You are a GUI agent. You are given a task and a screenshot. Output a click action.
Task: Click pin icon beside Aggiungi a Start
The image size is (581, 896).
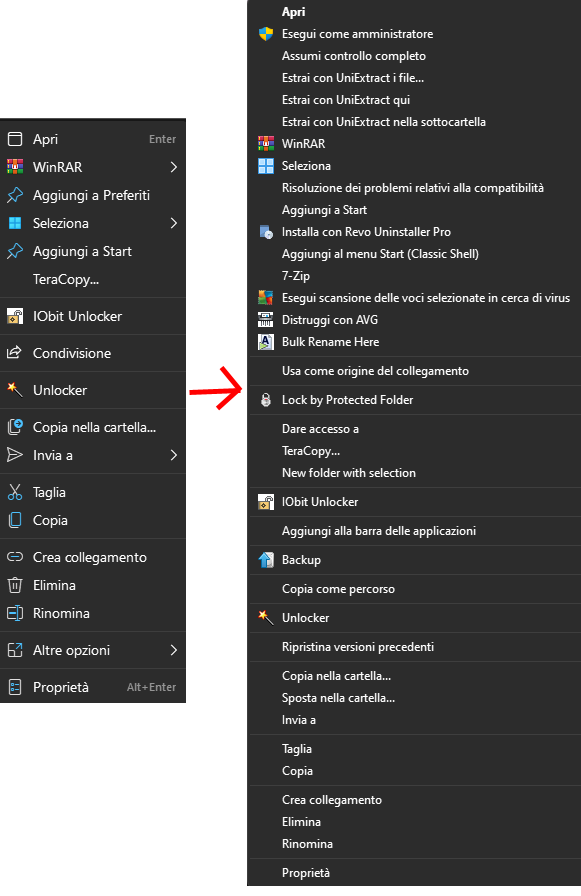coord(15,251)
